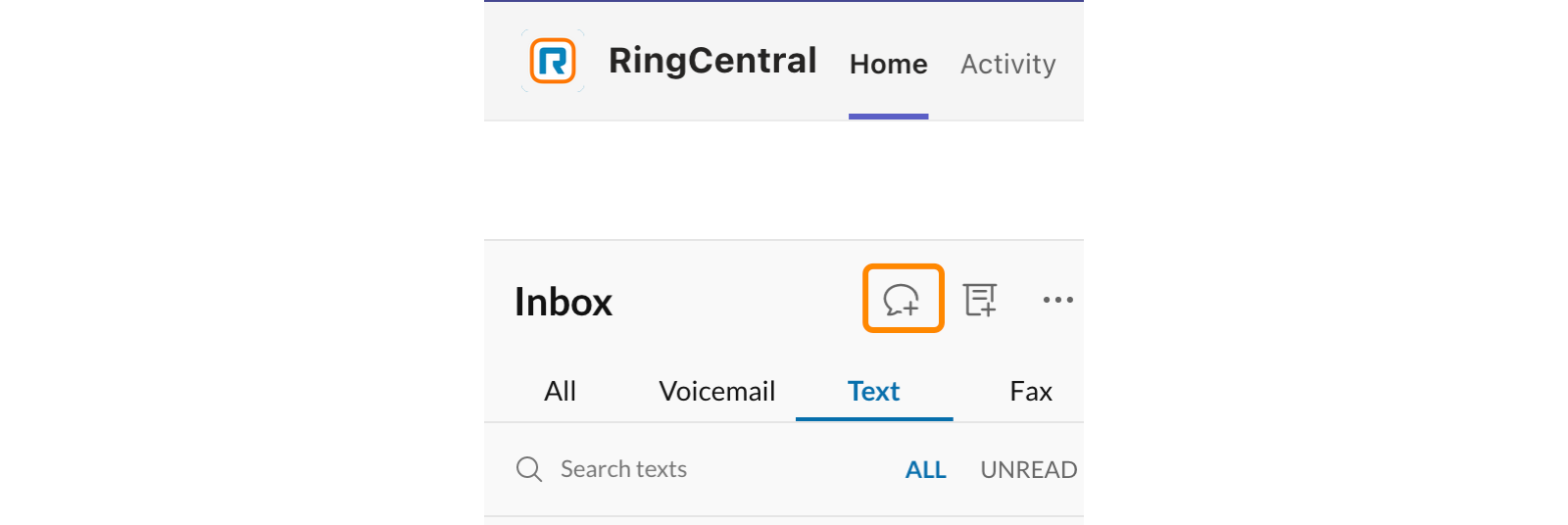This screenshot has width=1568, height=525.
Task: Switch to the Home tab
Action: pyautogui.click(x=889, y=65)
